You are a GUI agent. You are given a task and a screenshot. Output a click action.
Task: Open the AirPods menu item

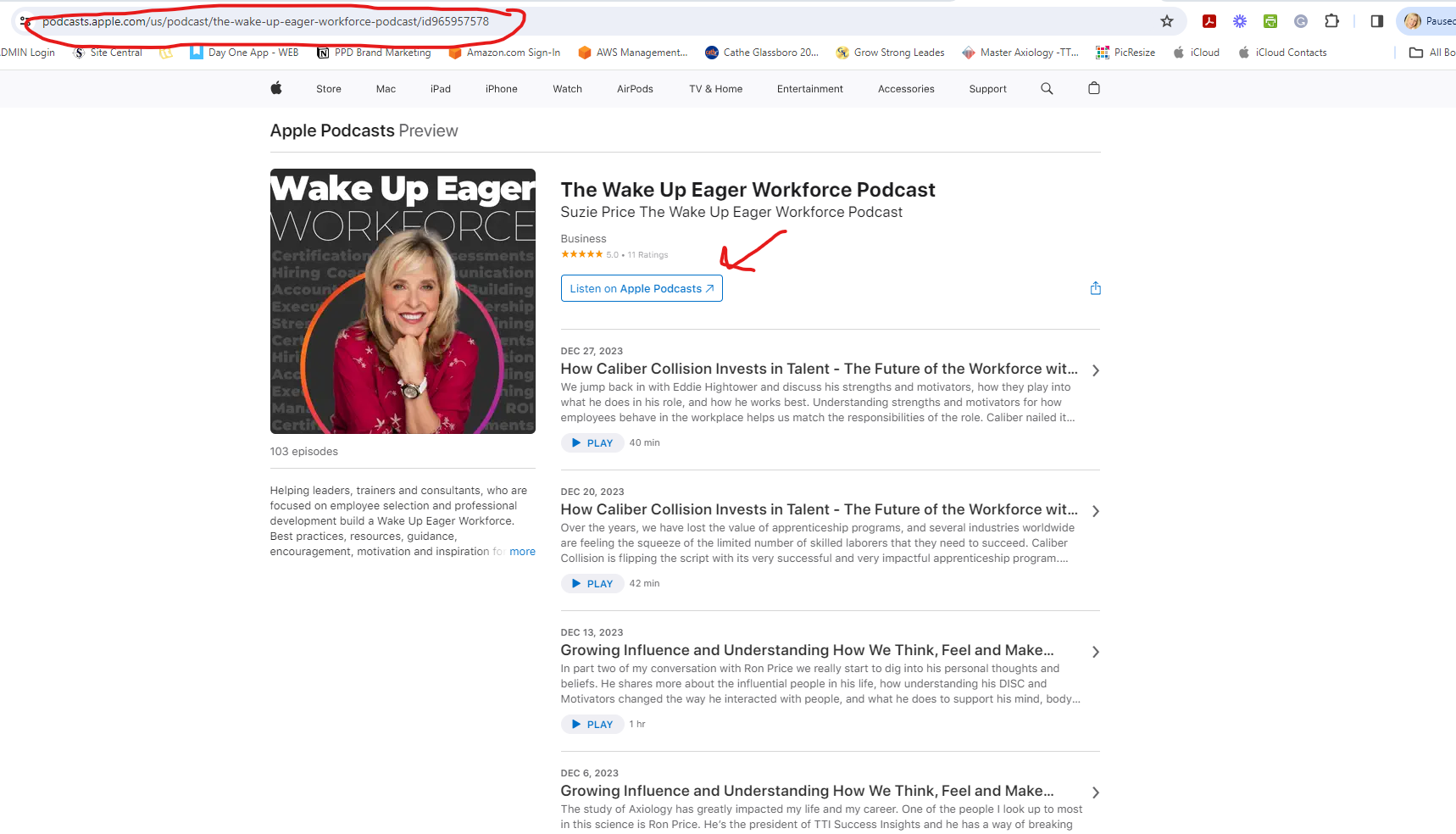635,89
